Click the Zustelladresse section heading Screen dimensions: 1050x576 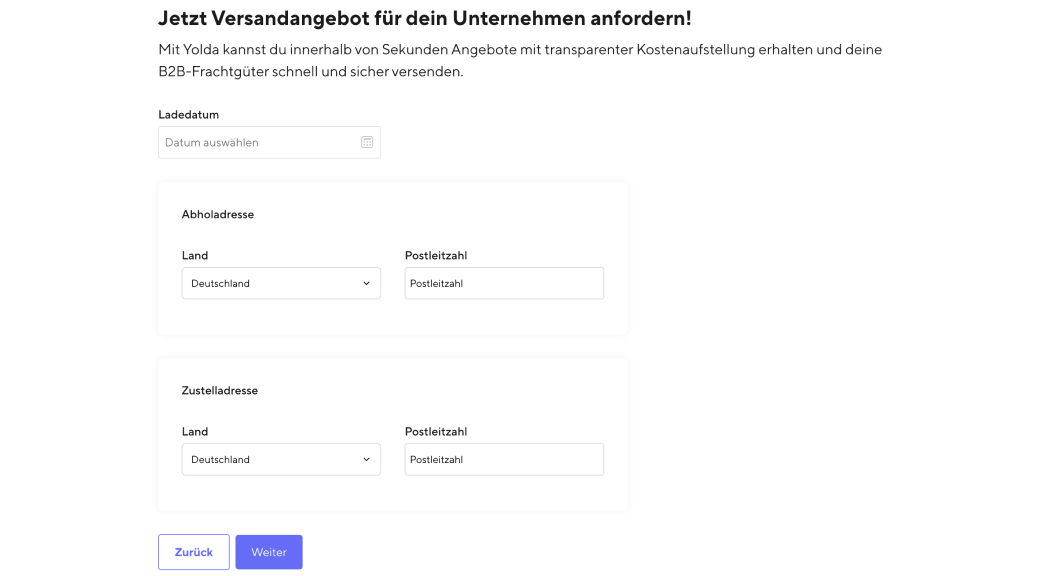(220, 390)
